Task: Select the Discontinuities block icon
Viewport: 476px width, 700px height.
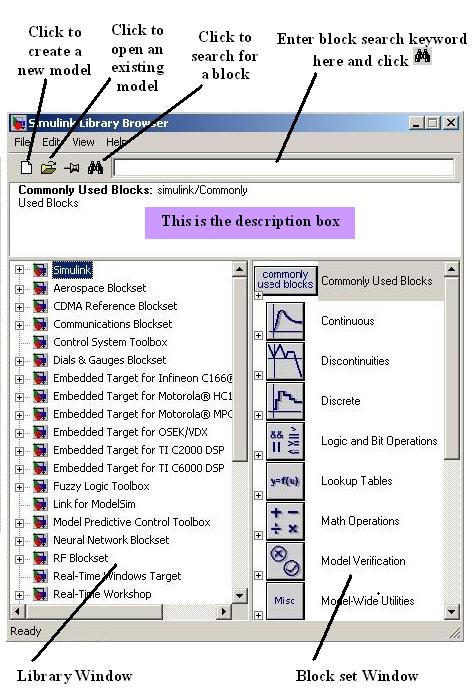Action: click(285, 361)
